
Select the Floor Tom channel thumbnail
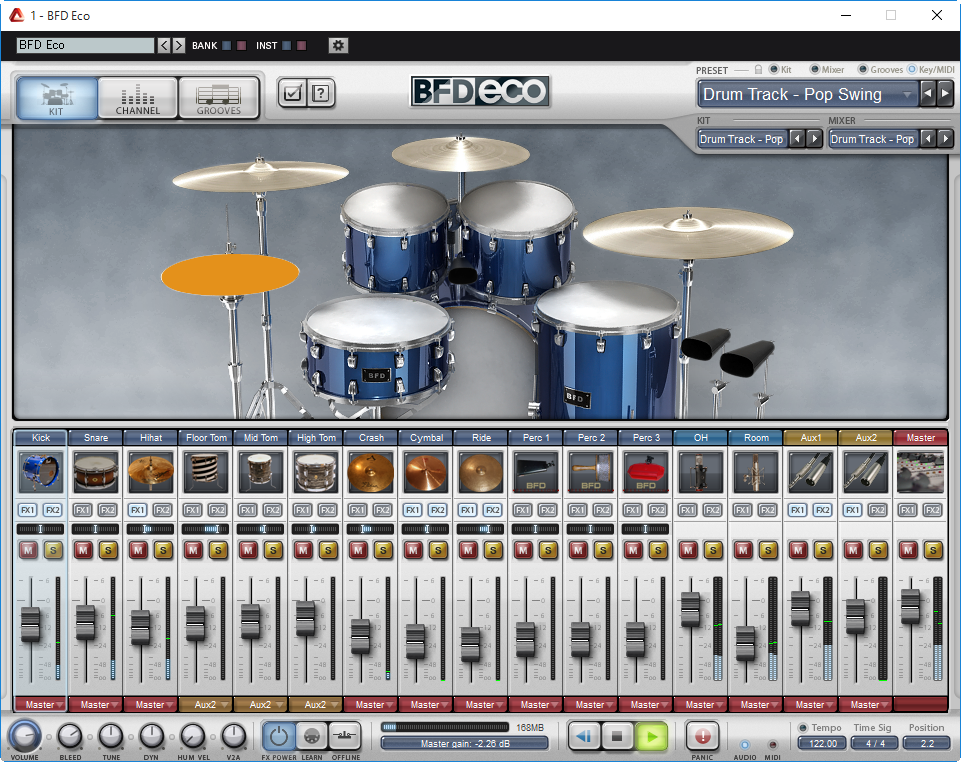pyautogui.click(x=206, y=471)
